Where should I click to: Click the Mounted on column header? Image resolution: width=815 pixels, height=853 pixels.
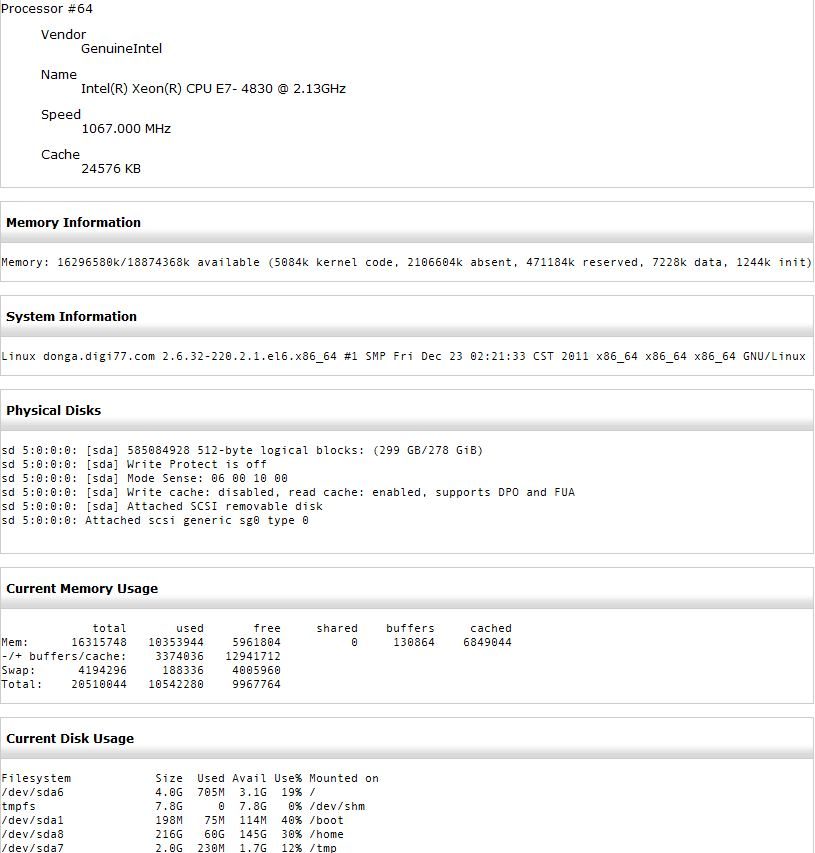pos(344,778)
